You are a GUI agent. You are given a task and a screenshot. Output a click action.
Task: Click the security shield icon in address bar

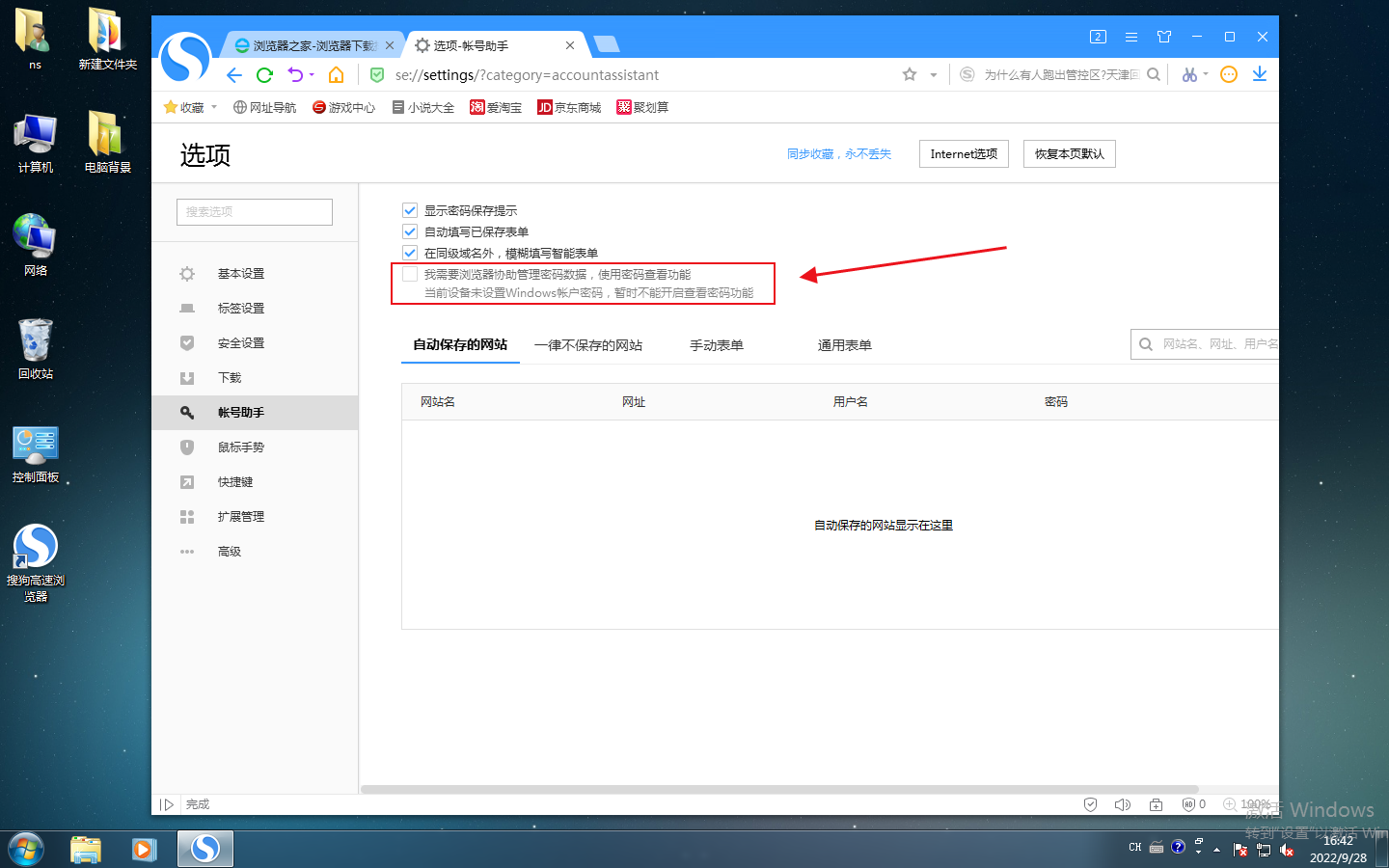pyautogui.click(x=376, y=74)
